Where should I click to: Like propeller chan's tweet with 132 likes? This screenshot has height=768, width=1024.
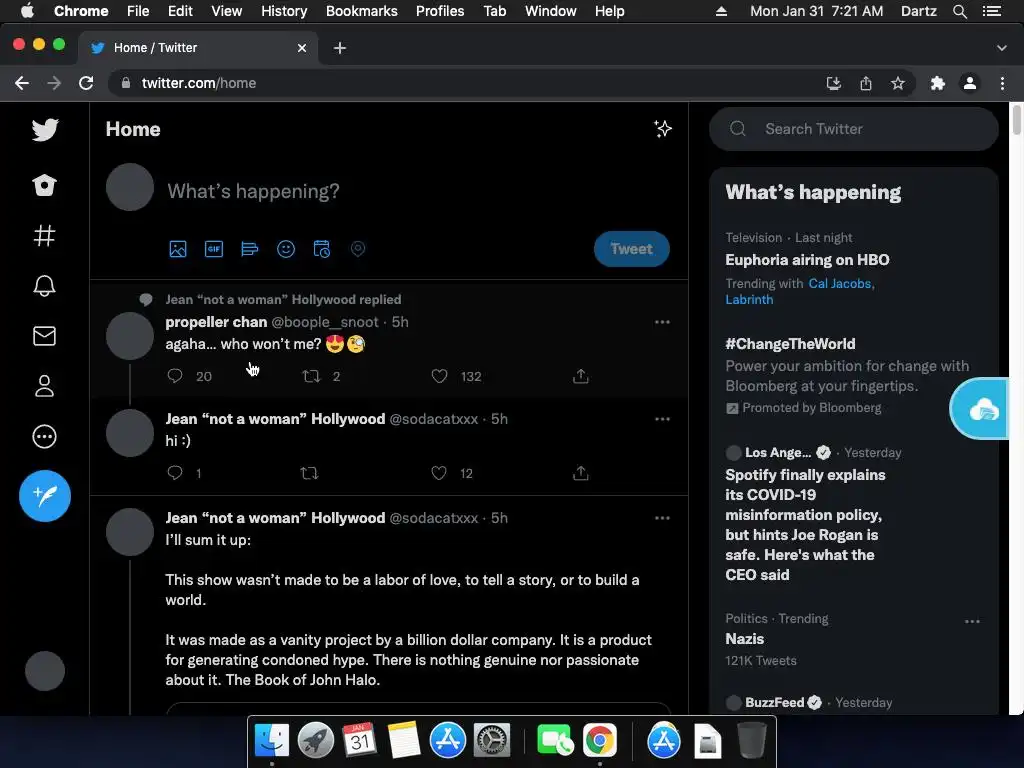click(x=440, y=376)
